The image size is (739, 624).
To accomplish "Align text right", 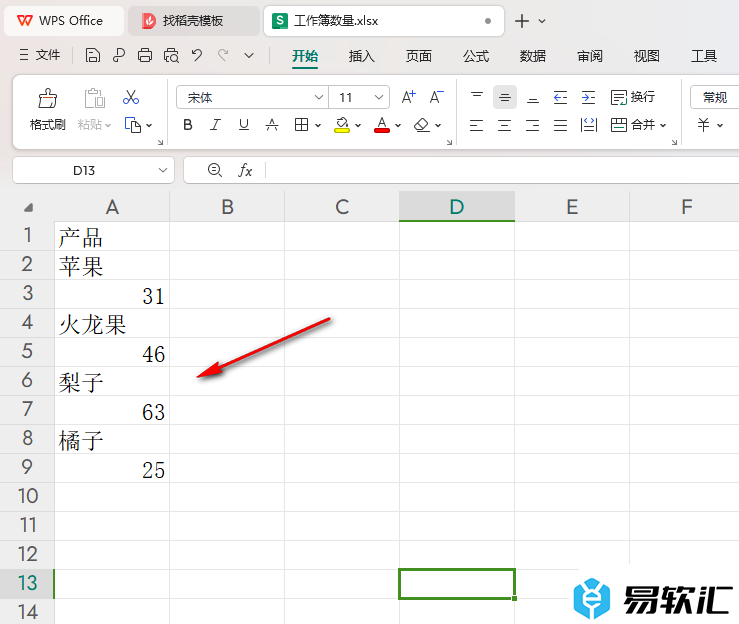I will (533, 125).
